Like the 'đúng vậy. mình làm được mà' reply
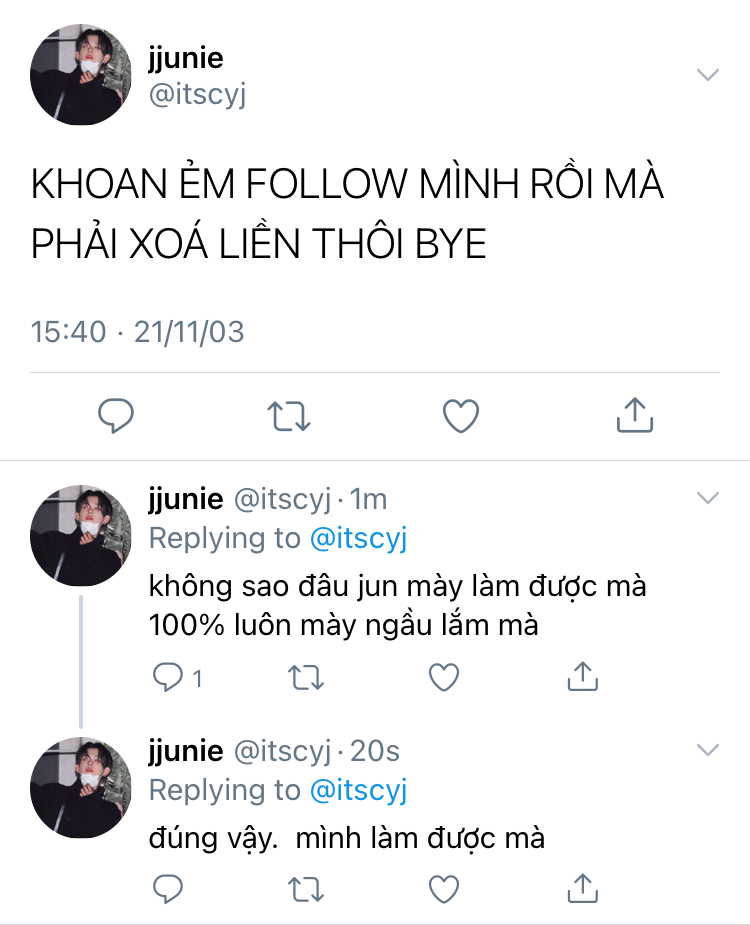Screen dimensions: 750x925 point(444,890)
